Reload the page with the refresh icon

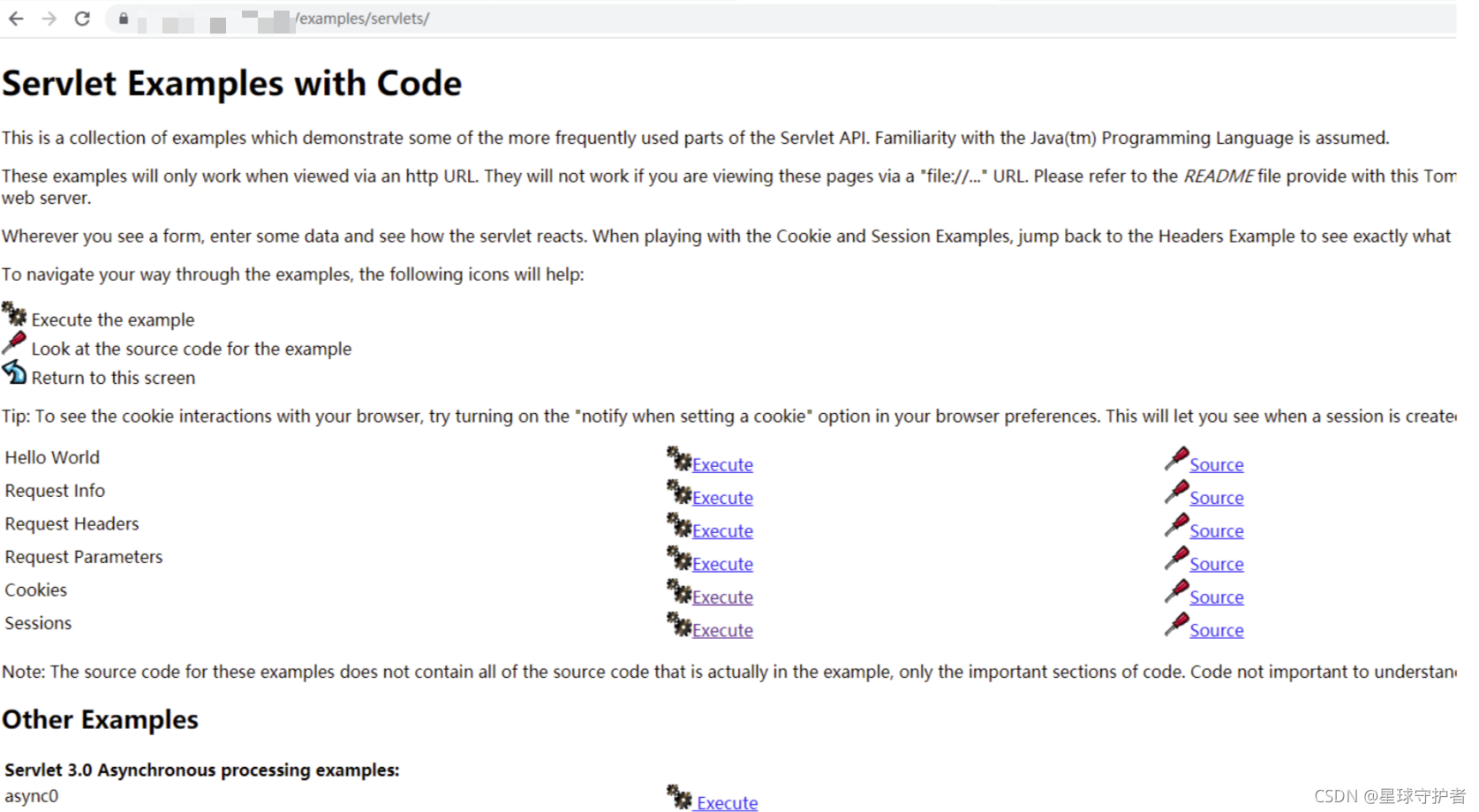pyautogui.click(x=82, y=19)
